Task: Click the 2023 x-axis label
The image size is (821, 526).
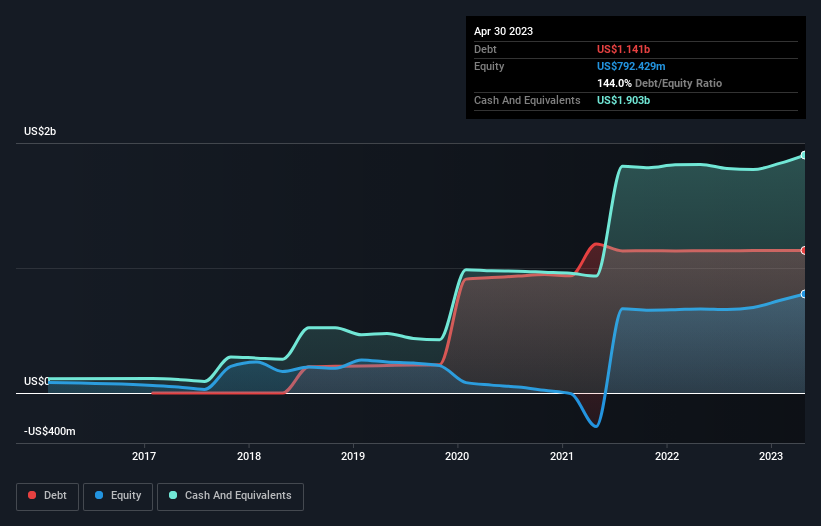Action: [x=771, y=456]
